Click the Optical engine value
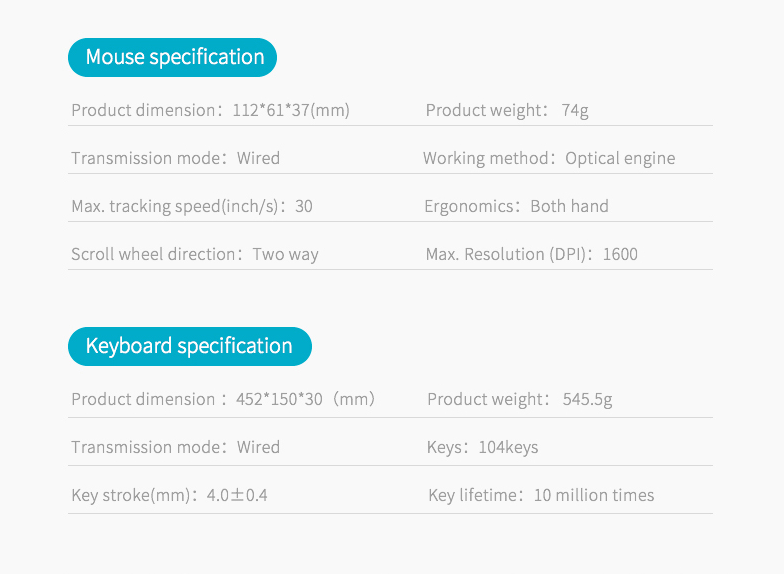This screenshot has width=784, height=574. 620,158
